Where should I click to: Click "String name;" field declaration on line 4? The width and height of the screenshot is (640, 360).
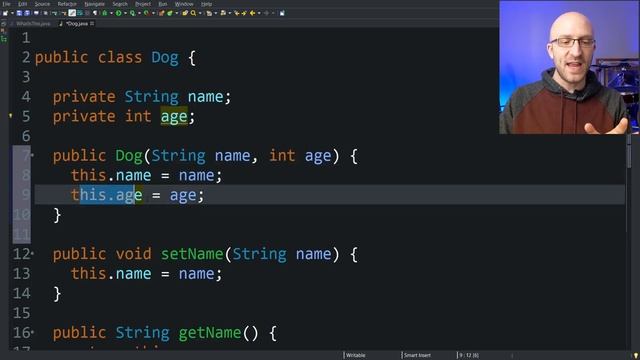tap(178, 97)
